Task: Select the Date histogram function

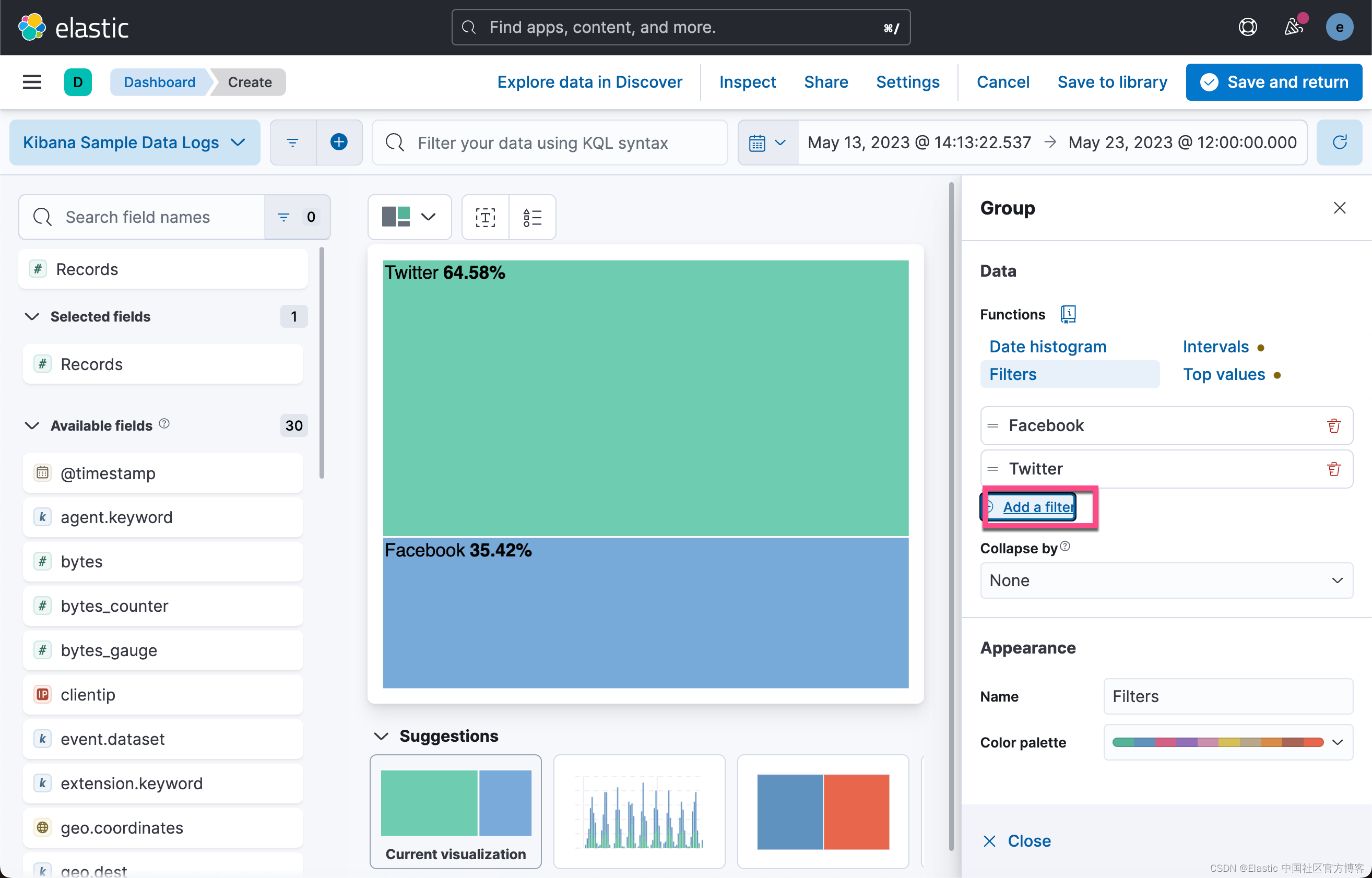Action: click(1047, 347)
